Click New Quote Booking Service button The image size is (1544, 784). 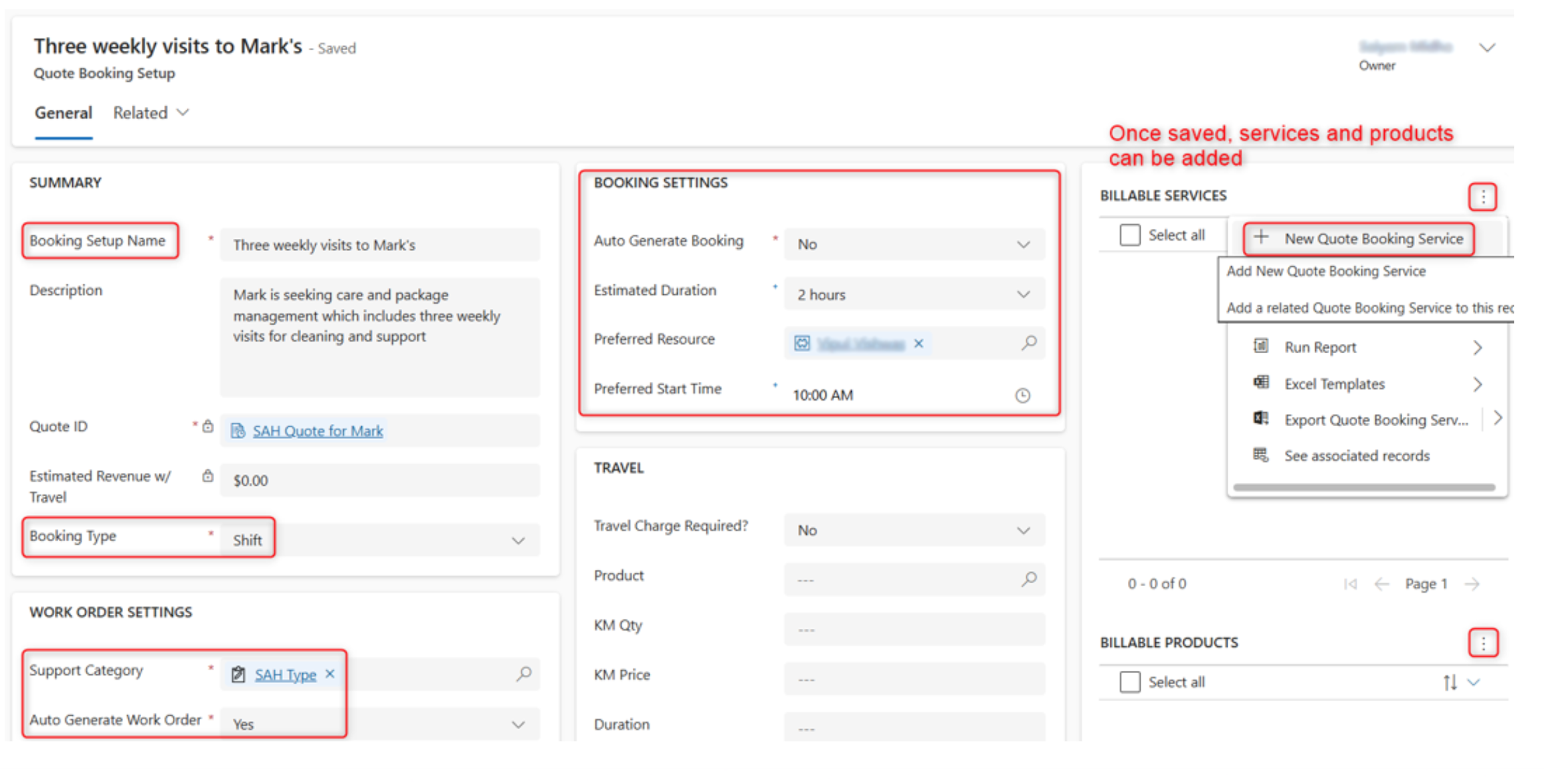tap(1359, 239)
